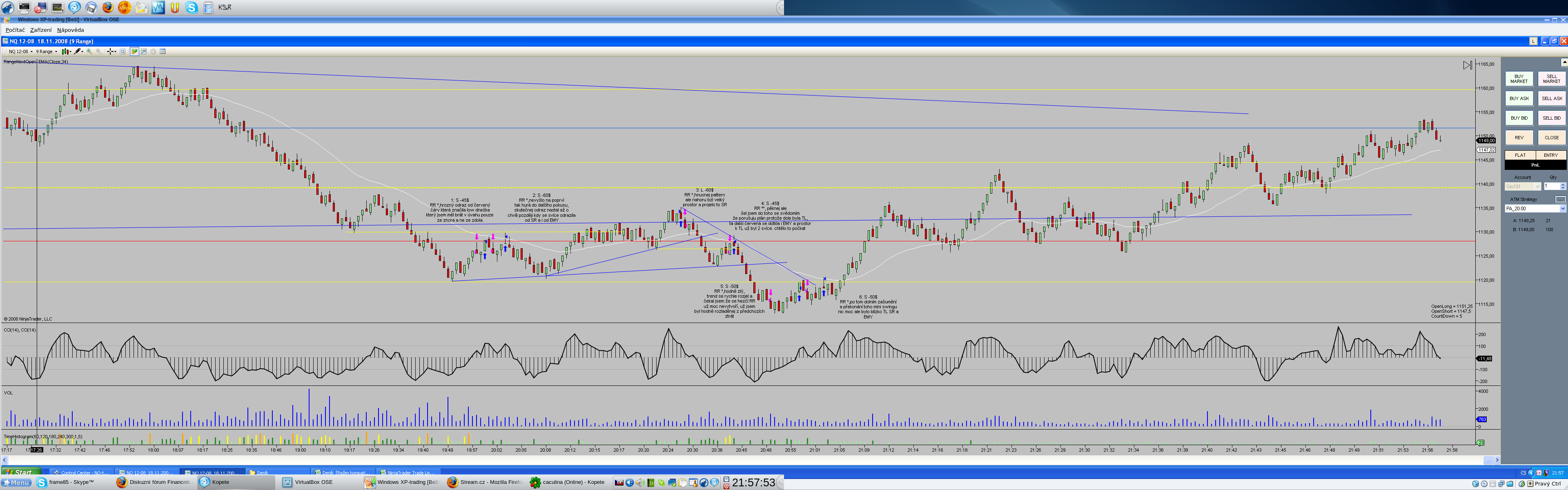The width and height of the screenshot is (1568, 490).
Task: Open the Nápověda menu
Action: click(x=71, y=30)
